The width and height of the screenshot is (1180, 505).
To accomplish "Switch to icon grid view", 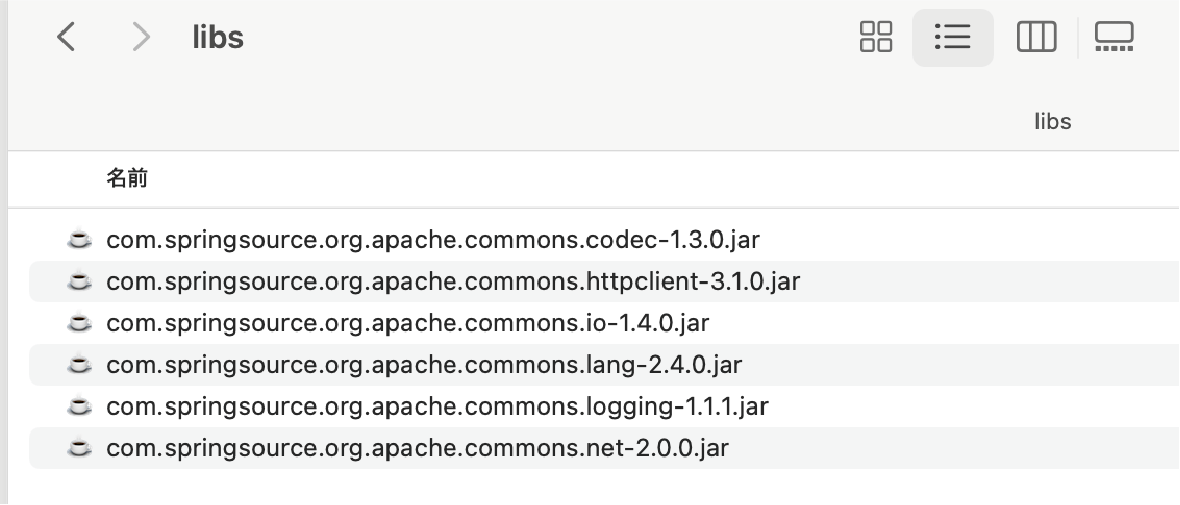I will pos(876,38).
